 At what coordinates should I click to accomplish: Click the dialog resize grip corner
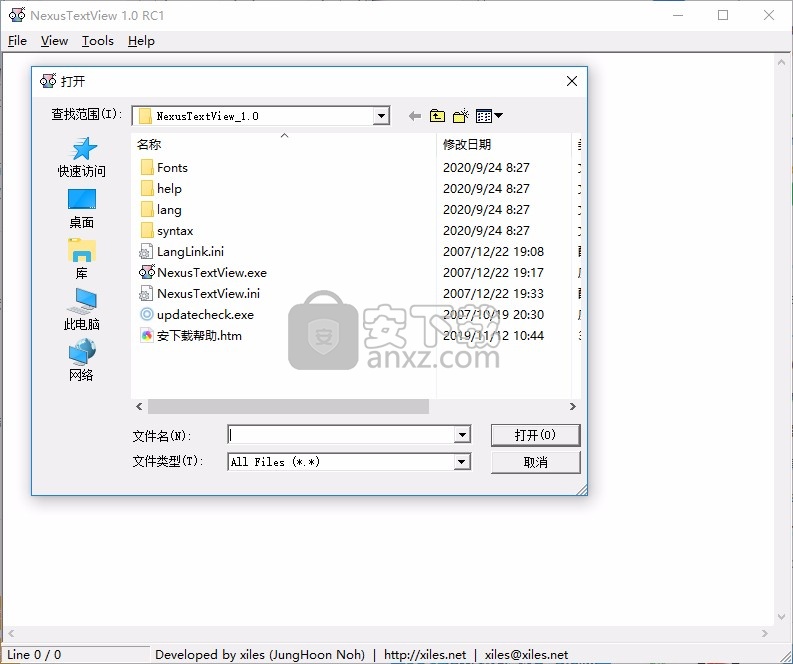[x=582, y=489]
